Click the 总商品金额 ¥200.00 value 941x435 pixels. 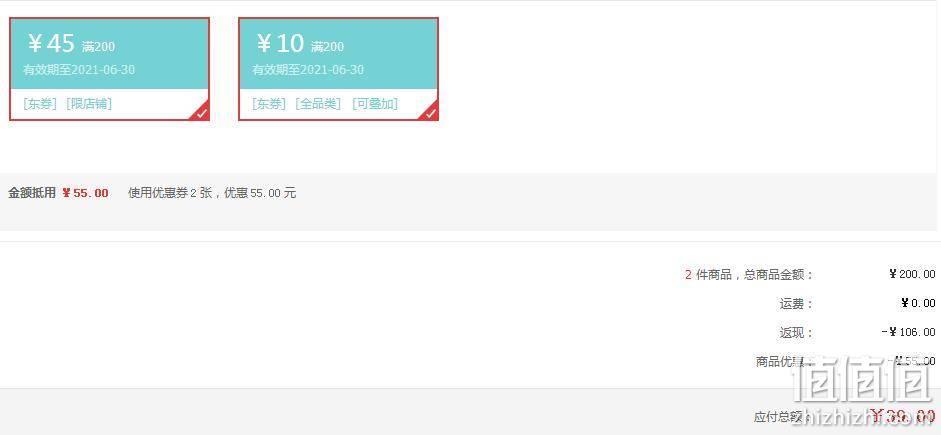(x=912, y=274)
